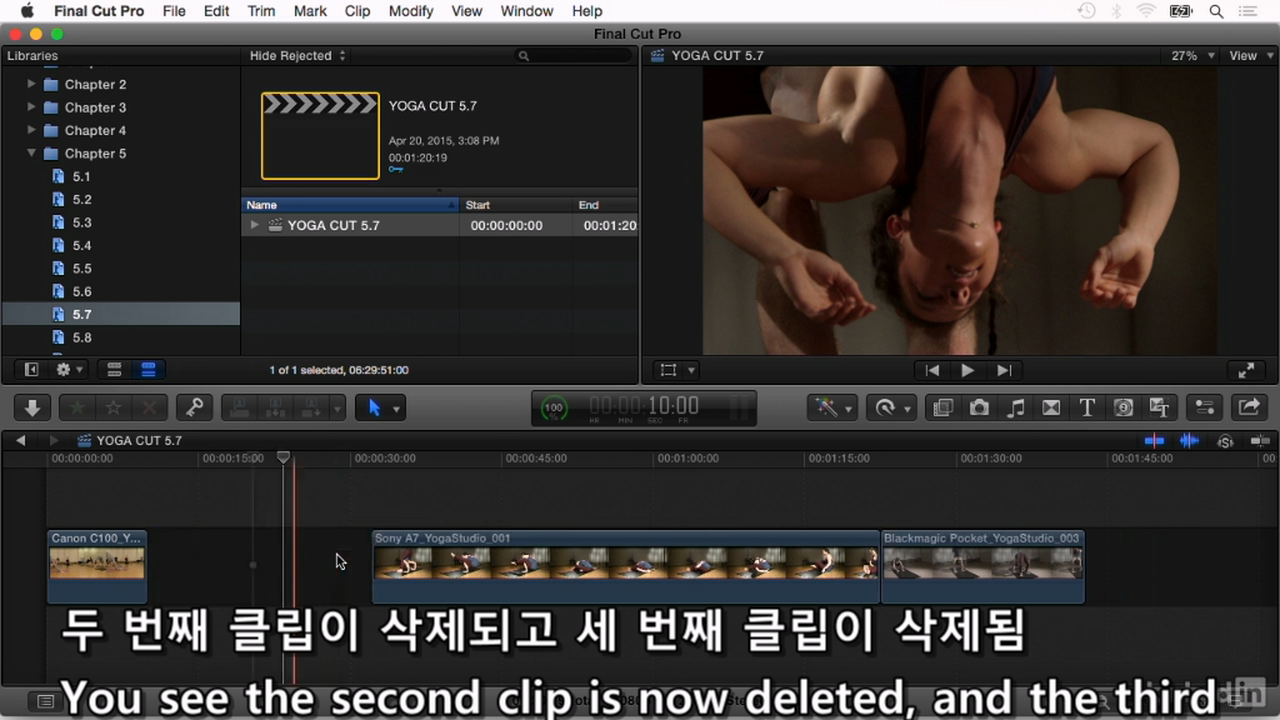Open the Keyword Editor key icon
1280x720 pixels.
click(x=195, y=408)
